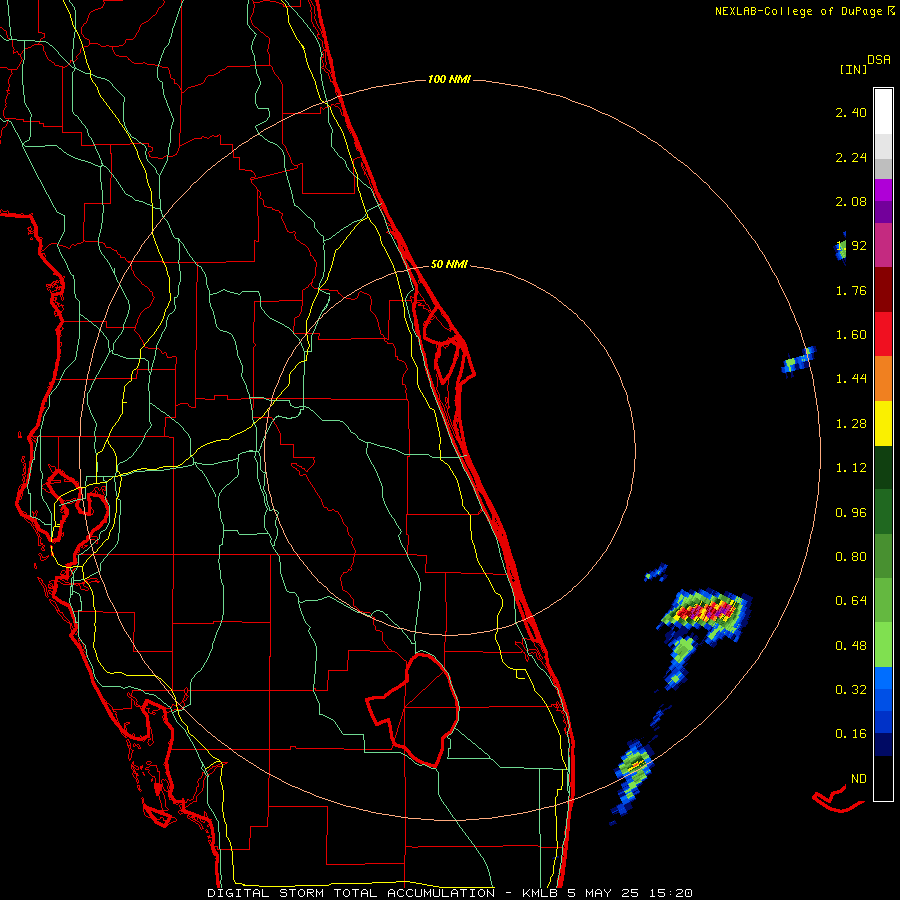Screen dimensions: 900x900
Task: Click the yellow legend swatch
Action: tap(883, 423)
